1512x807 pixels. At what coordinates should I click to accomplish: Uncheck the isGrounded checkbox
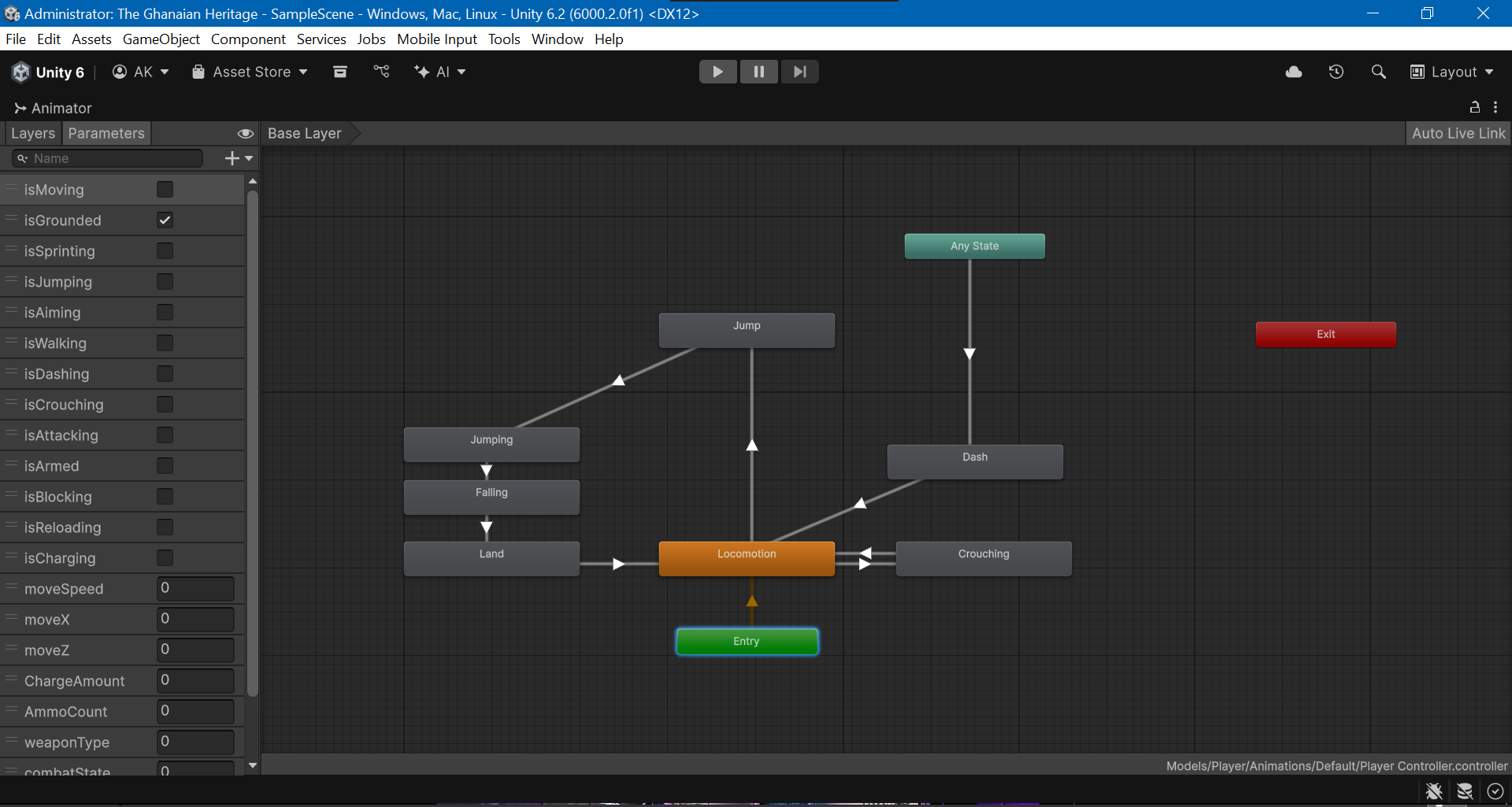(165, 220)
